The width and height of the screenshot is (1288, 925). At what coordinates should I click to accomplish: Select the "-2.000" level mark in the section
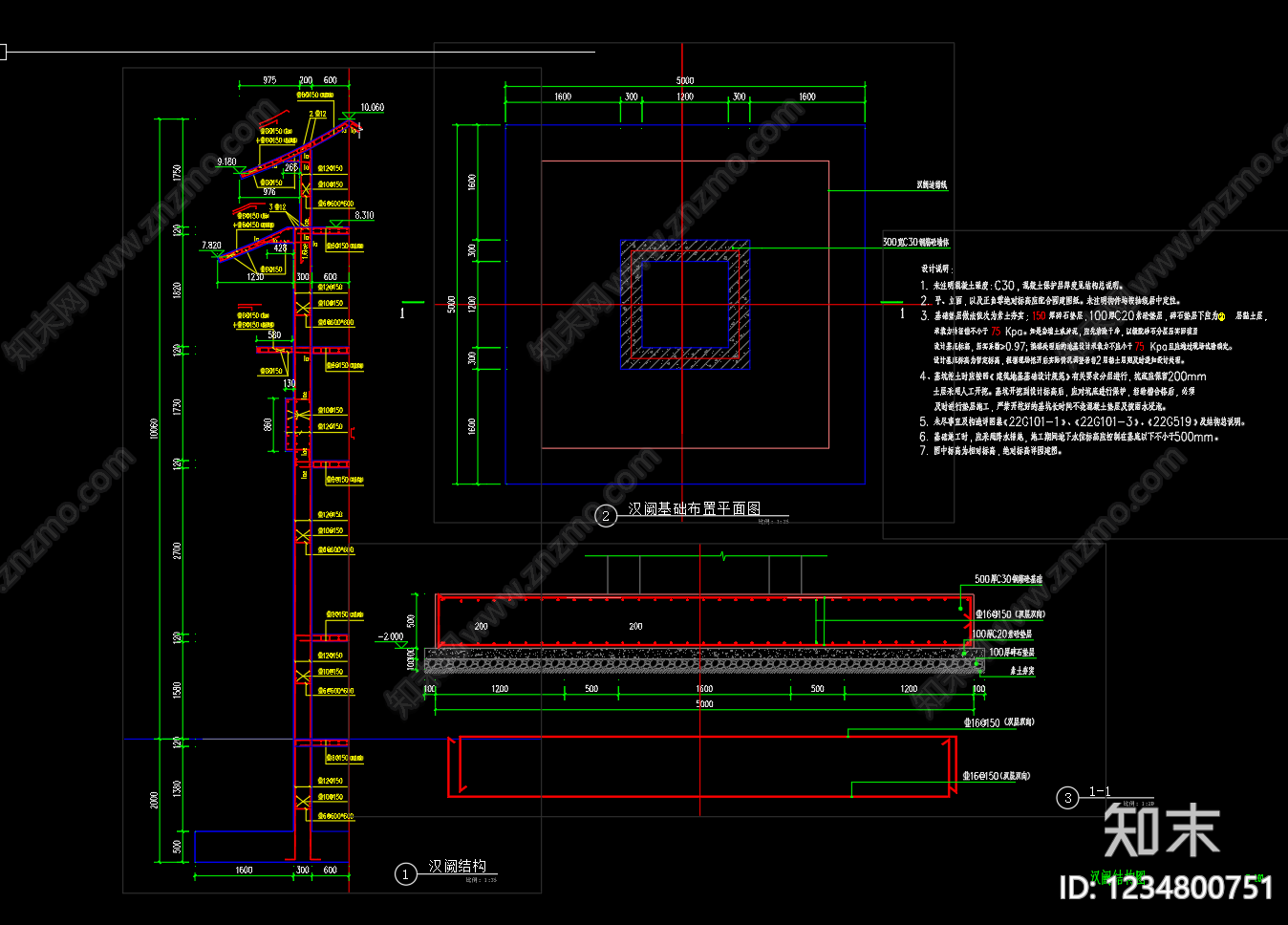pyautogui.click(x=391, y=636)
